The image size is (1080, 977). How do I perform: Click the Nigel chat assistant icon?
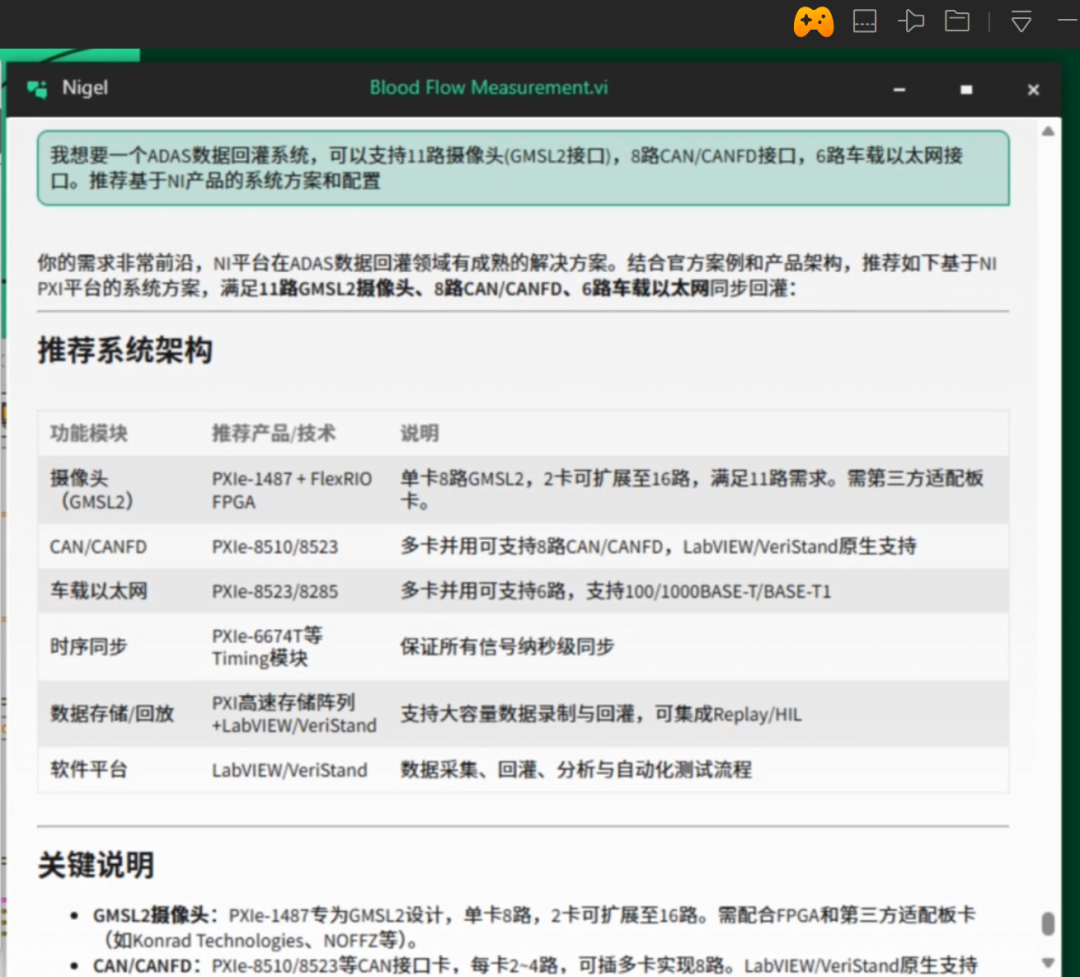click(x=37, y=89)
